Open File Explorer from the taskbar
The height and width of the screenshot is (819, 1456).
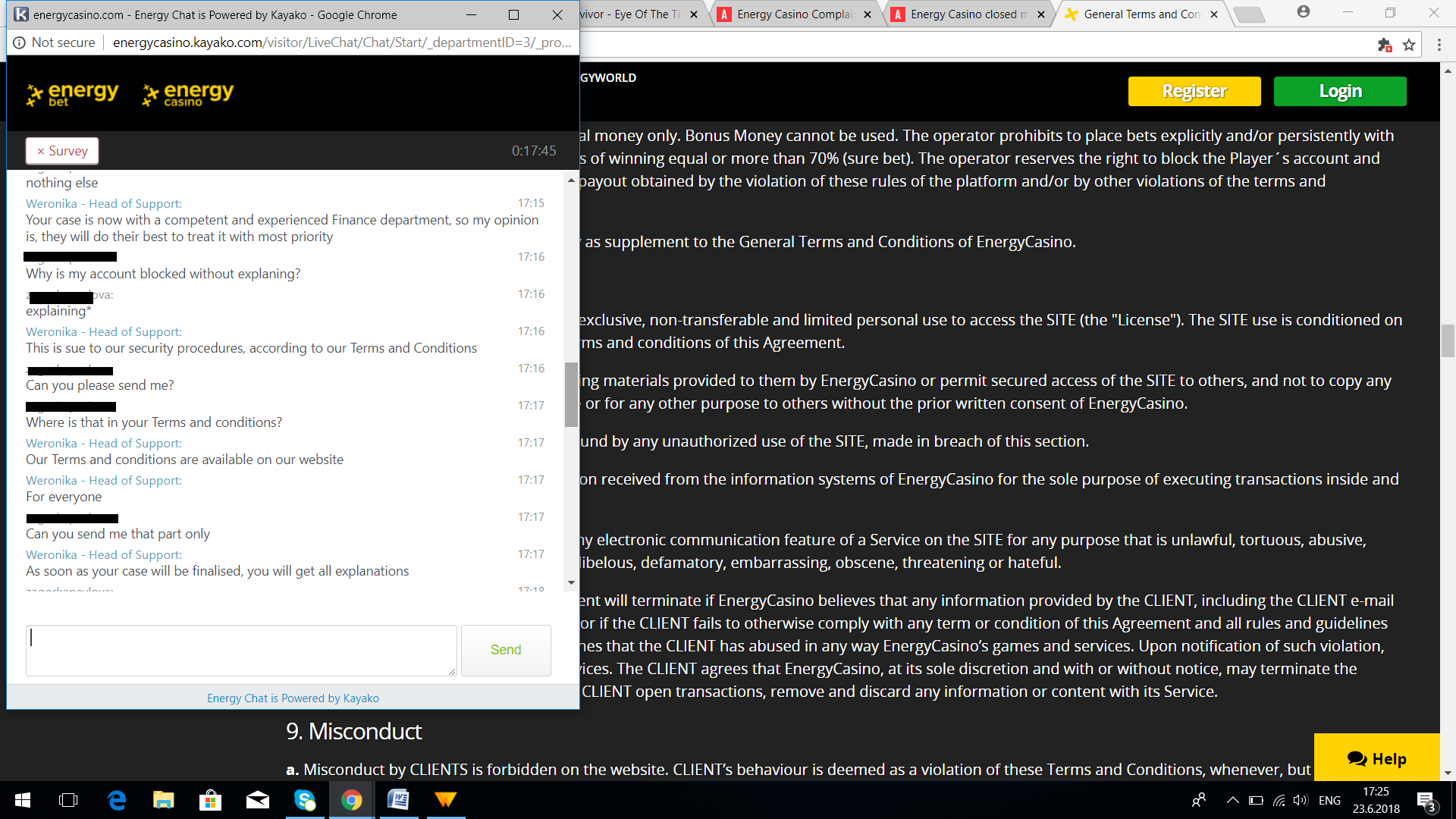pyautogui.click(x=164, y=800)
